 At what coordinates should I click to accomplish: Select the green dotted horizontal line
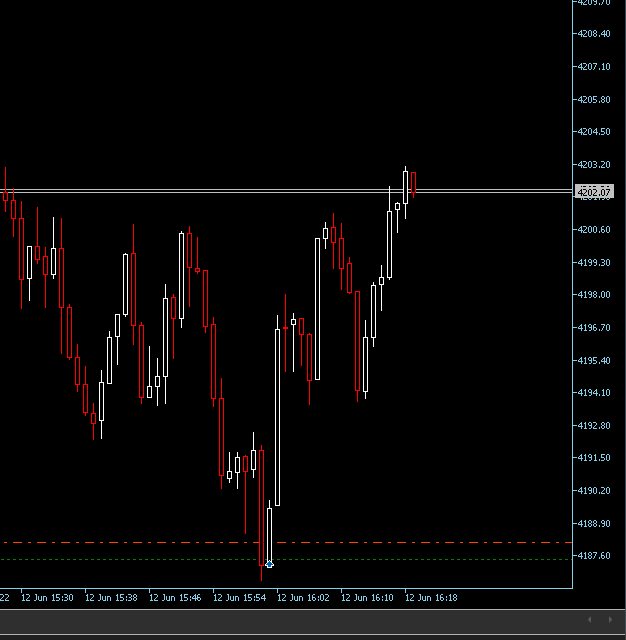point(286,560)
